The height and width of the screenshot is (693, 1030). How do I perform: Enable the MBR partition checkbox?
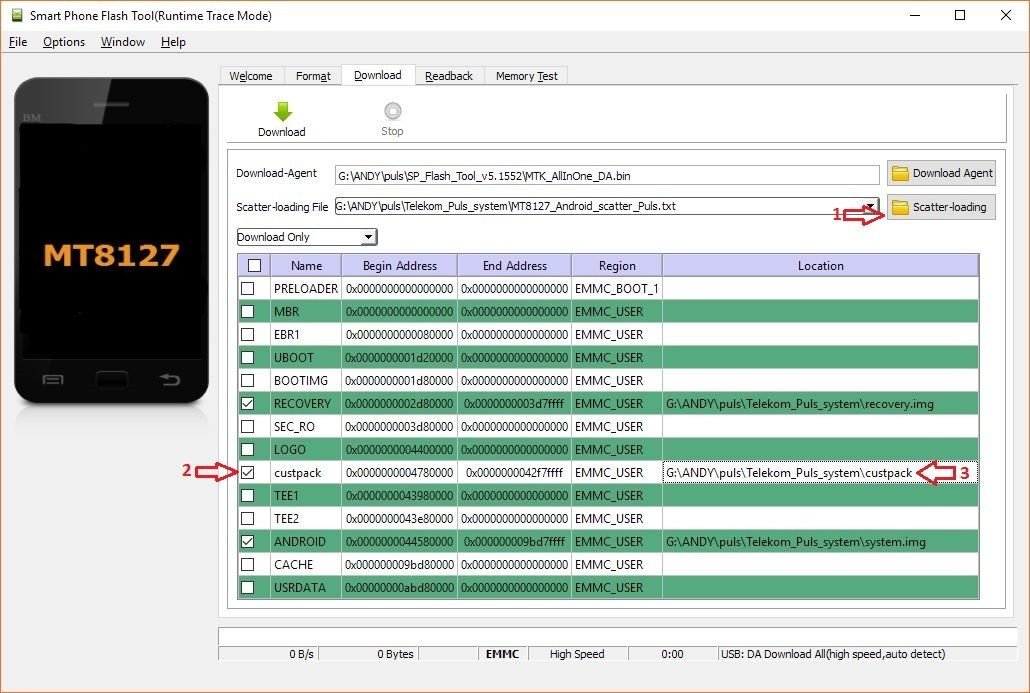pyautogui.click(x=248, y=311)
